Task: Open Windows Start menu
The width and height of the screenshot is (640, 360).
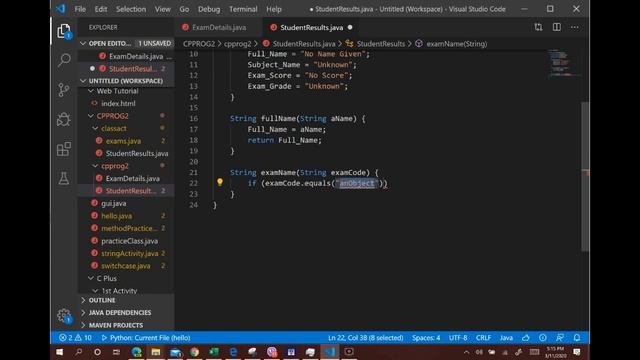Action: point(60,352)
